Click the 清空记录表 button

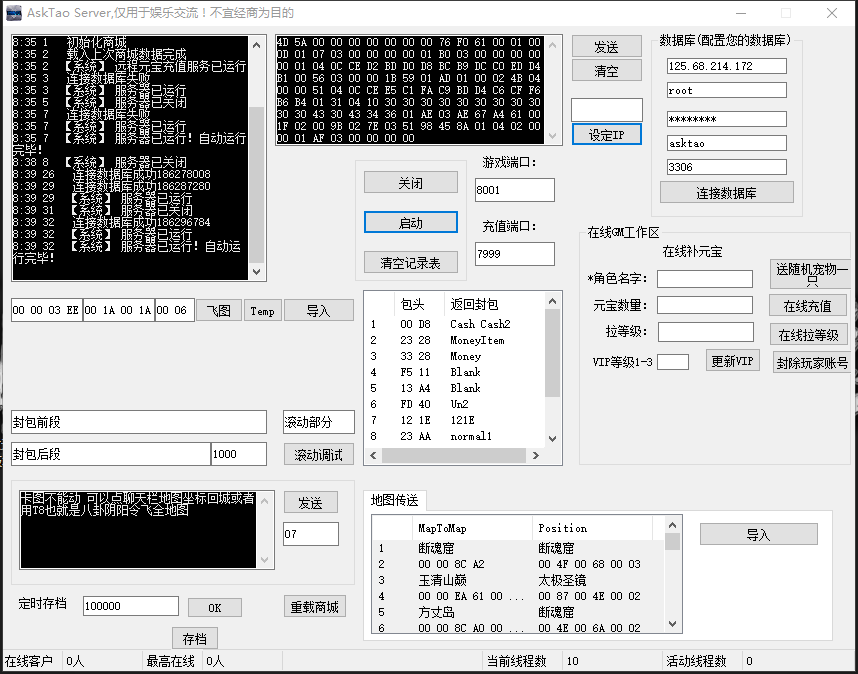click(410, 263)
